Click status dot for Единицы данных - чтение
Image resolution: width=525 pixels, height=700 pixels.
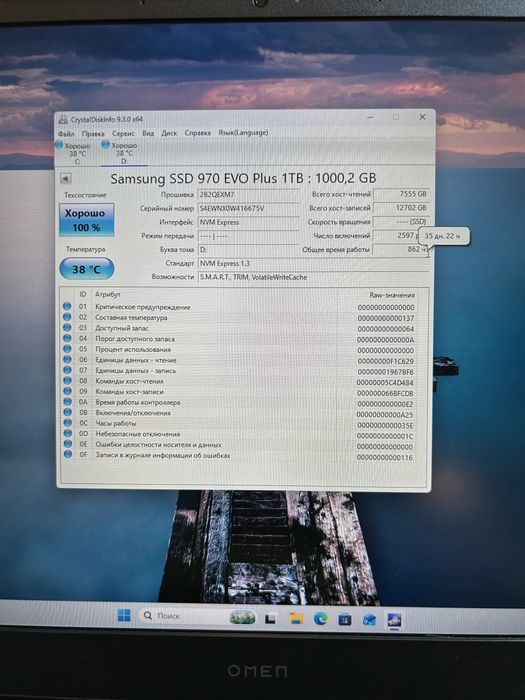(x=67, y=359)
